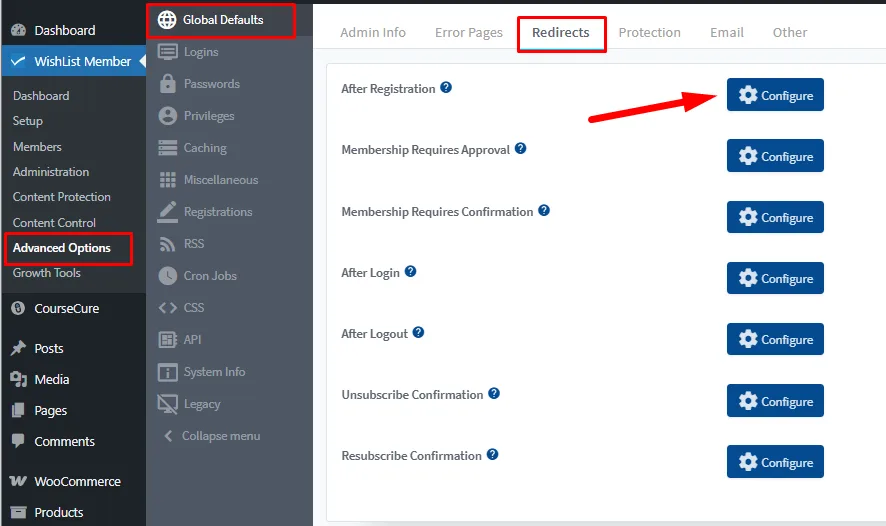886x526 pixels.
Task: Click the Comments bubble icon
Action: pos(18,441)
